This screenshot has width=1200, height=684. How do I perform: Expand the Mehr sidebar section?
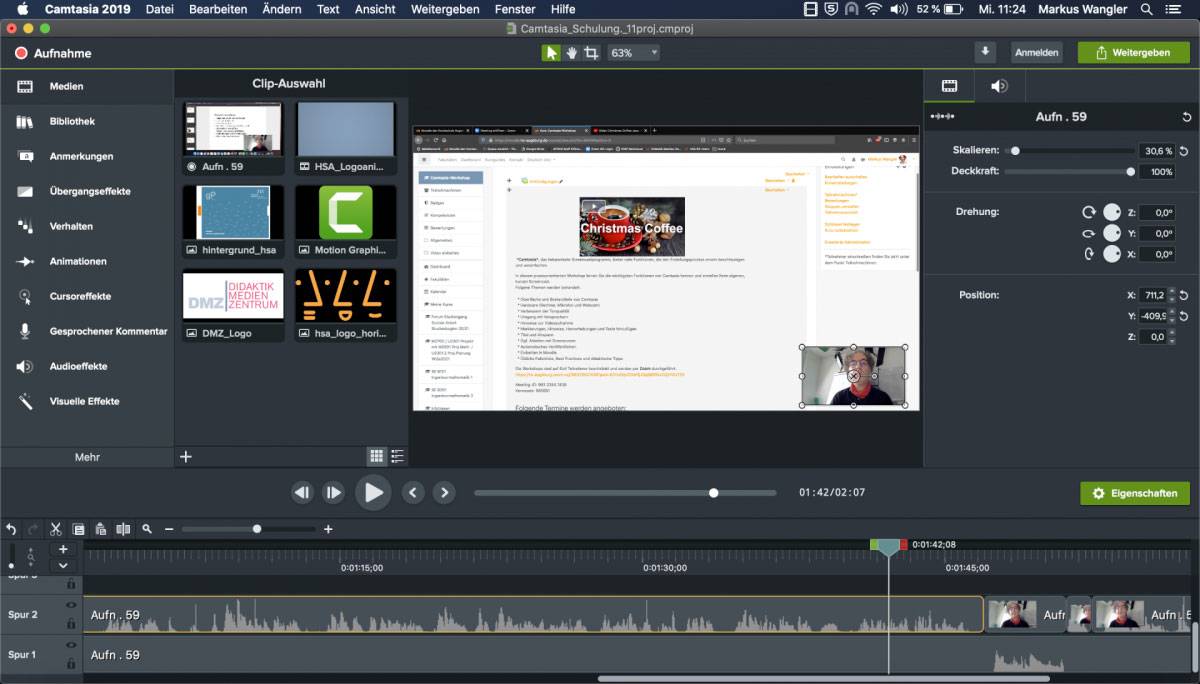point(87,456)
